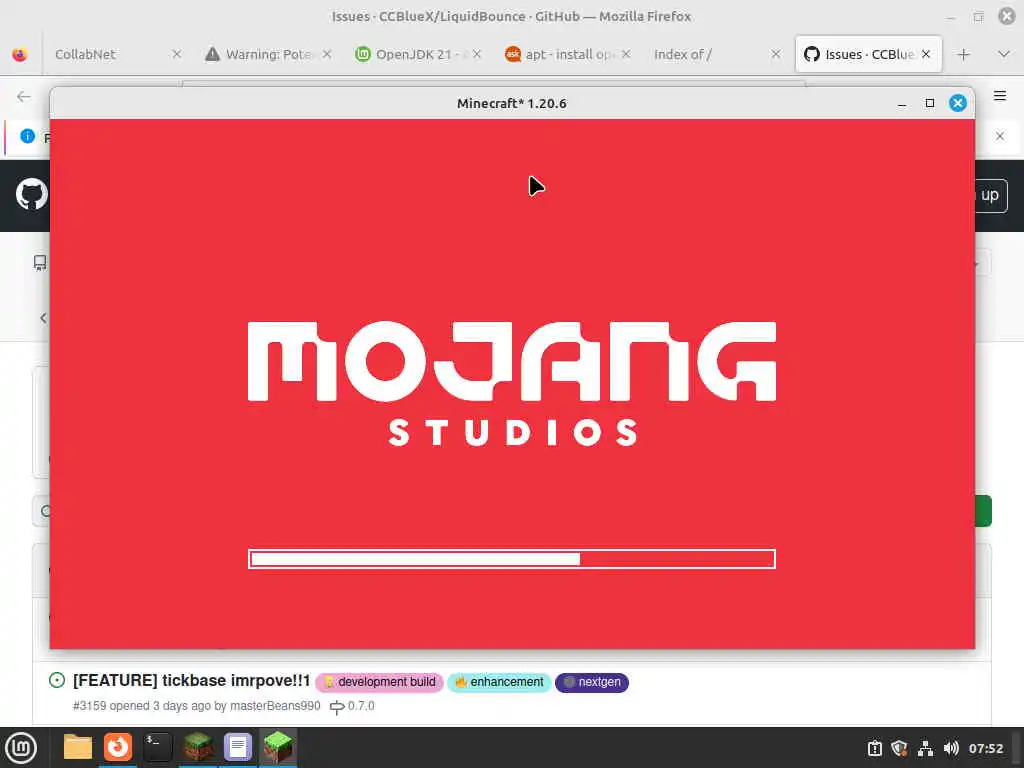1024x768 pixels.
Task: Click the Minecraft* 1.20.6 title bar
Action: [x=512, y=103]
